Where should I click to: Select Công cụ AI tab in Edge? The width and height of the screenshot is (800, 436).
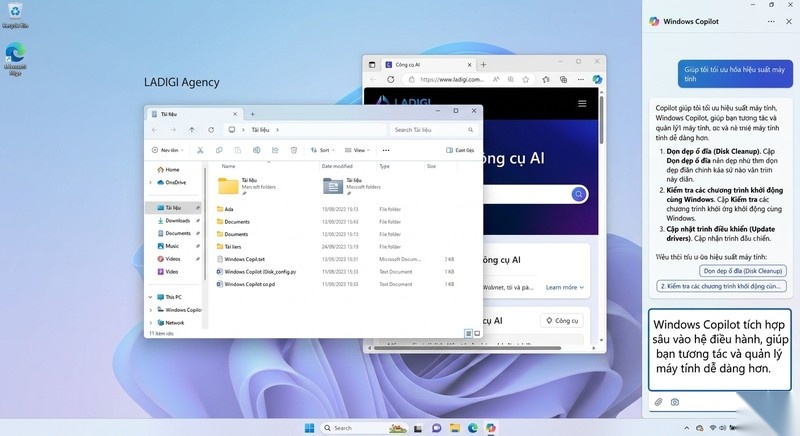point(428,65)
